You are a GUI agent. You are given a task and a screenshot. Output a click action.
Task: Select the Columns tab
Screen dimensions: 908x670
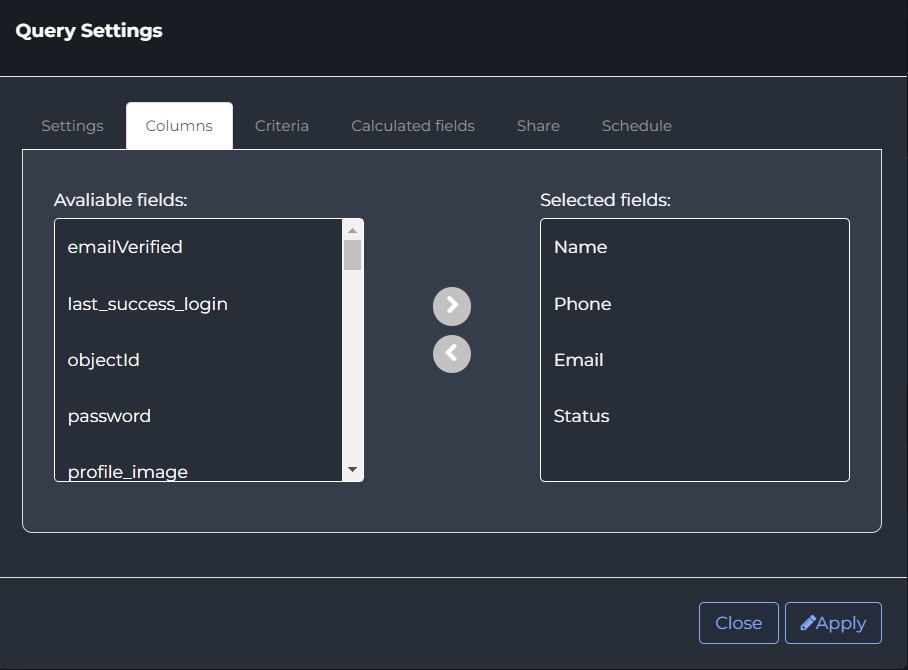179,126
